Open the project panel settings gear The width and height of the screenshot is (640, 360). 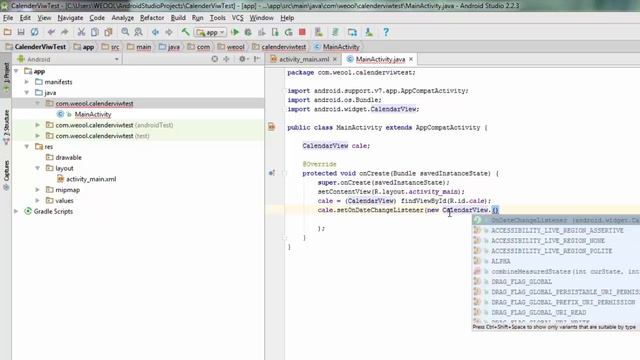click(243, 59)
